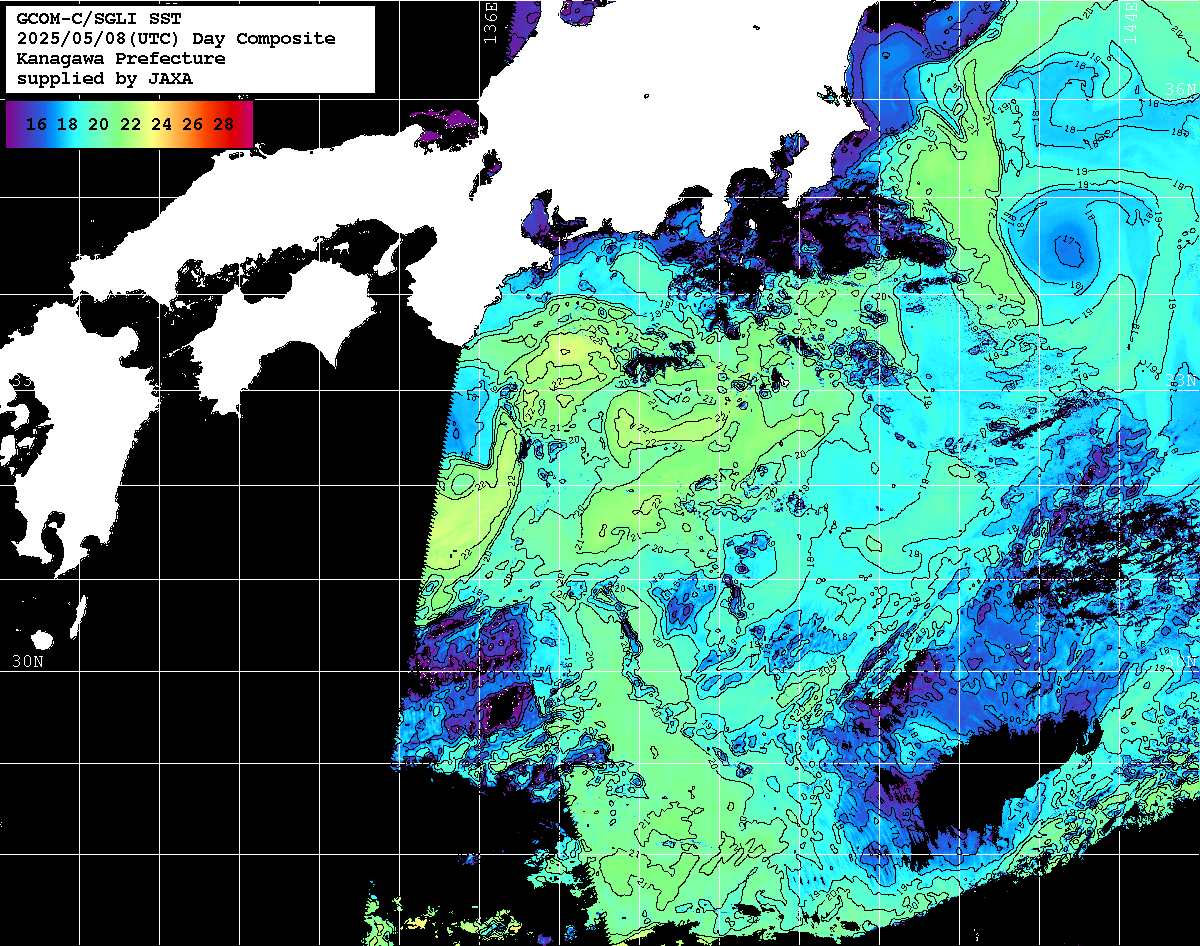Click the 'Kanagawa Prefecture' label
This screenshot has width=1200, height=946.
120,59
